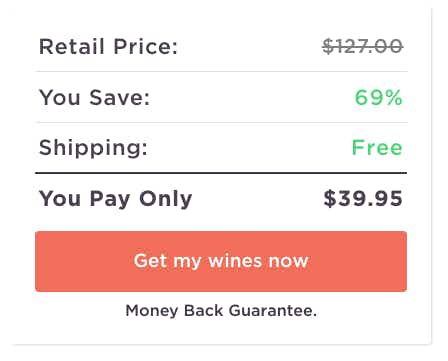Click the struck-through $127.00 retail price
The width and height of the screenshot is (448, 361).
[x=363, y=46]
